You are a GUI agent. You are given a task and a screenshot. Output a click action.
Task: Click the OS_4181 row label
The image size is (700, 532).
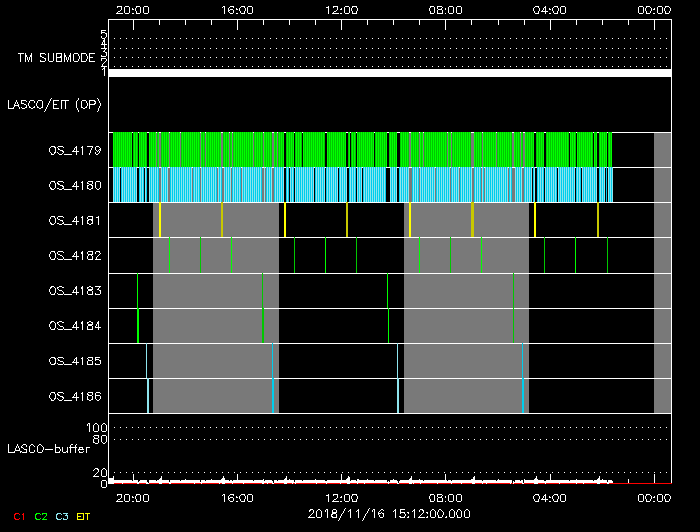click(75, 221)
